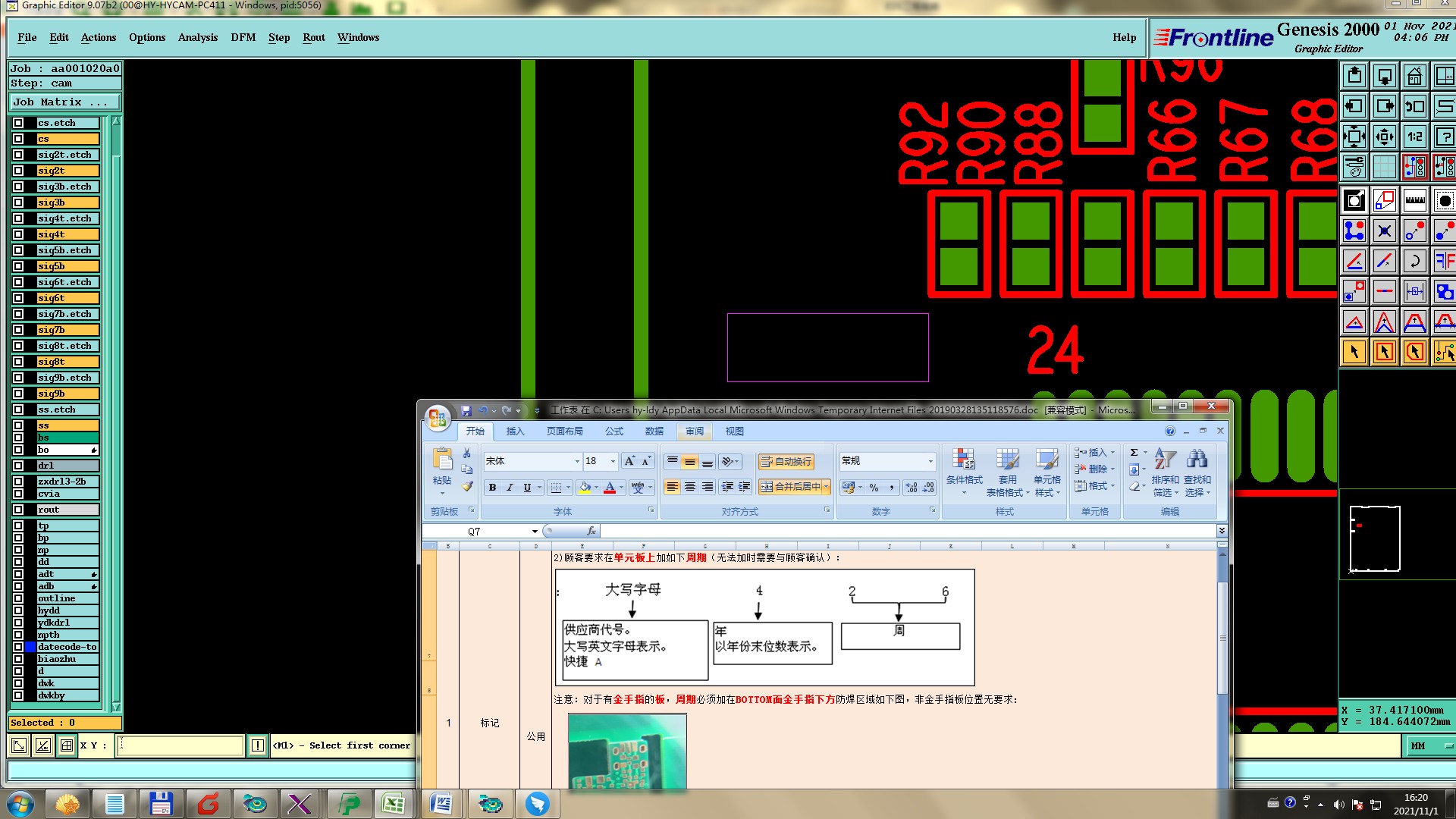Expand the 常规 number format dropdown

click(x=930, y=461)
